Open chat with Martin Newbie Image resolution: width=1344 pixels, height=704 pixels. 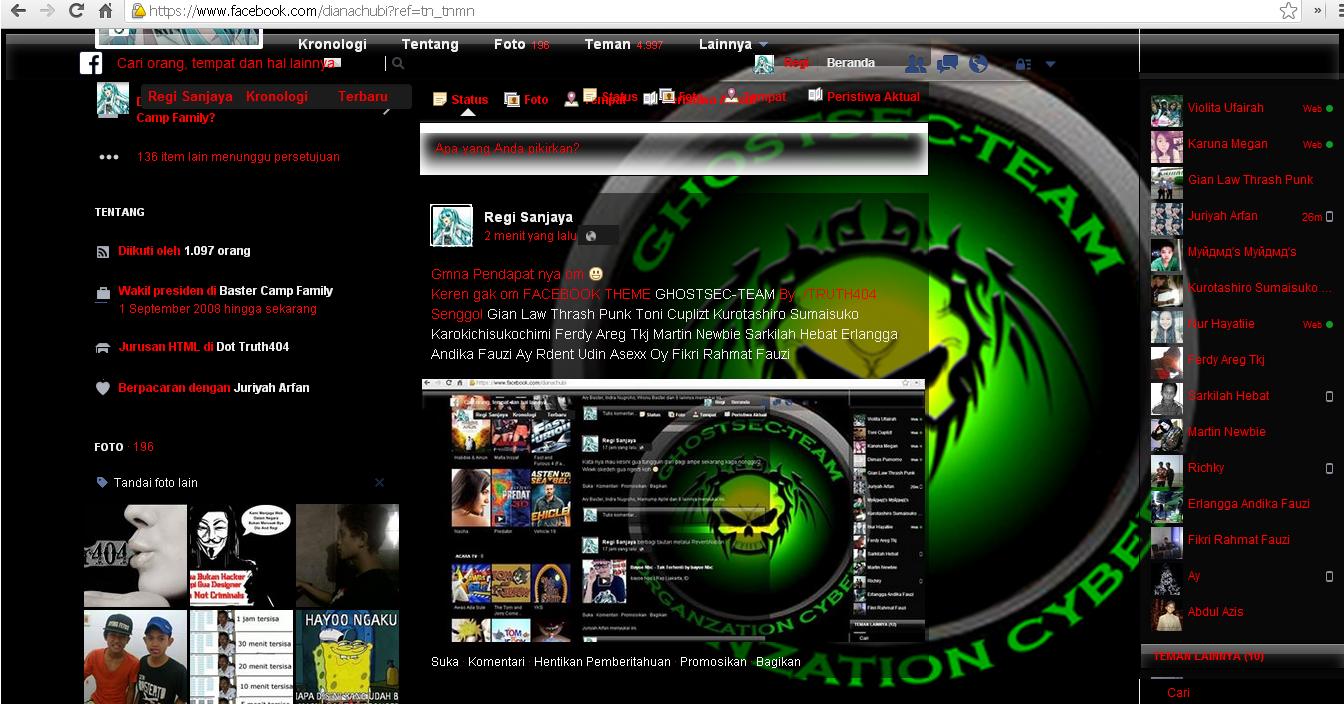click(x=1241, y=432)
